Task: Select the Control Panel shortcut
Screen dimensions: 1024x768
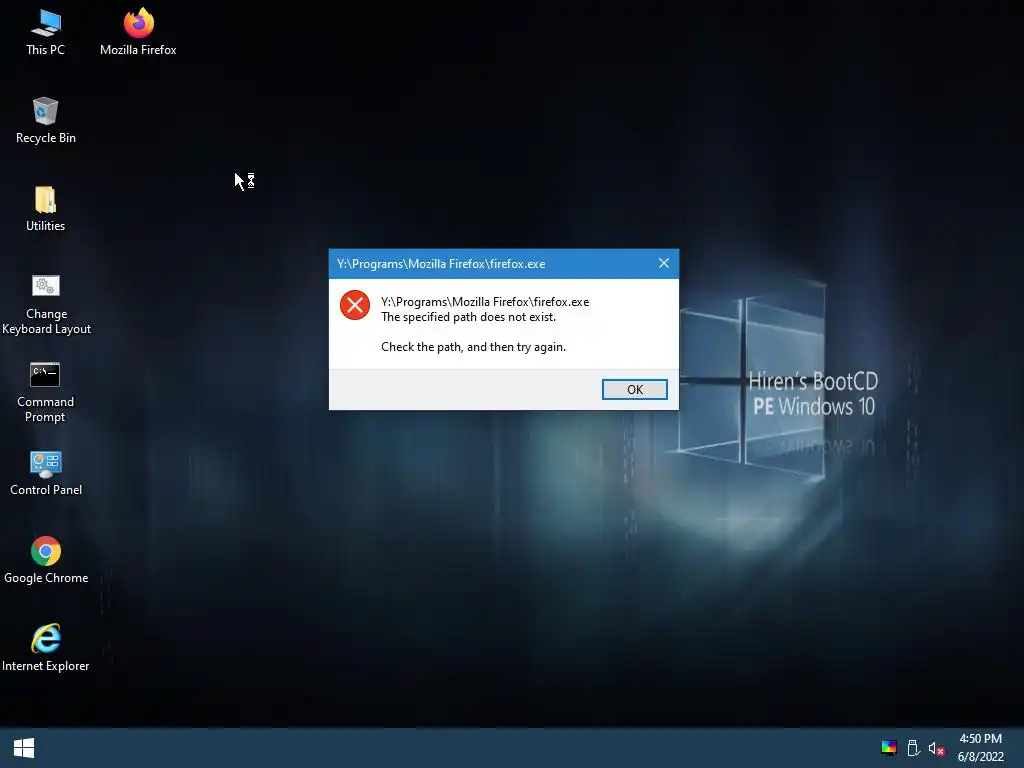Action: tap(46, 473)
